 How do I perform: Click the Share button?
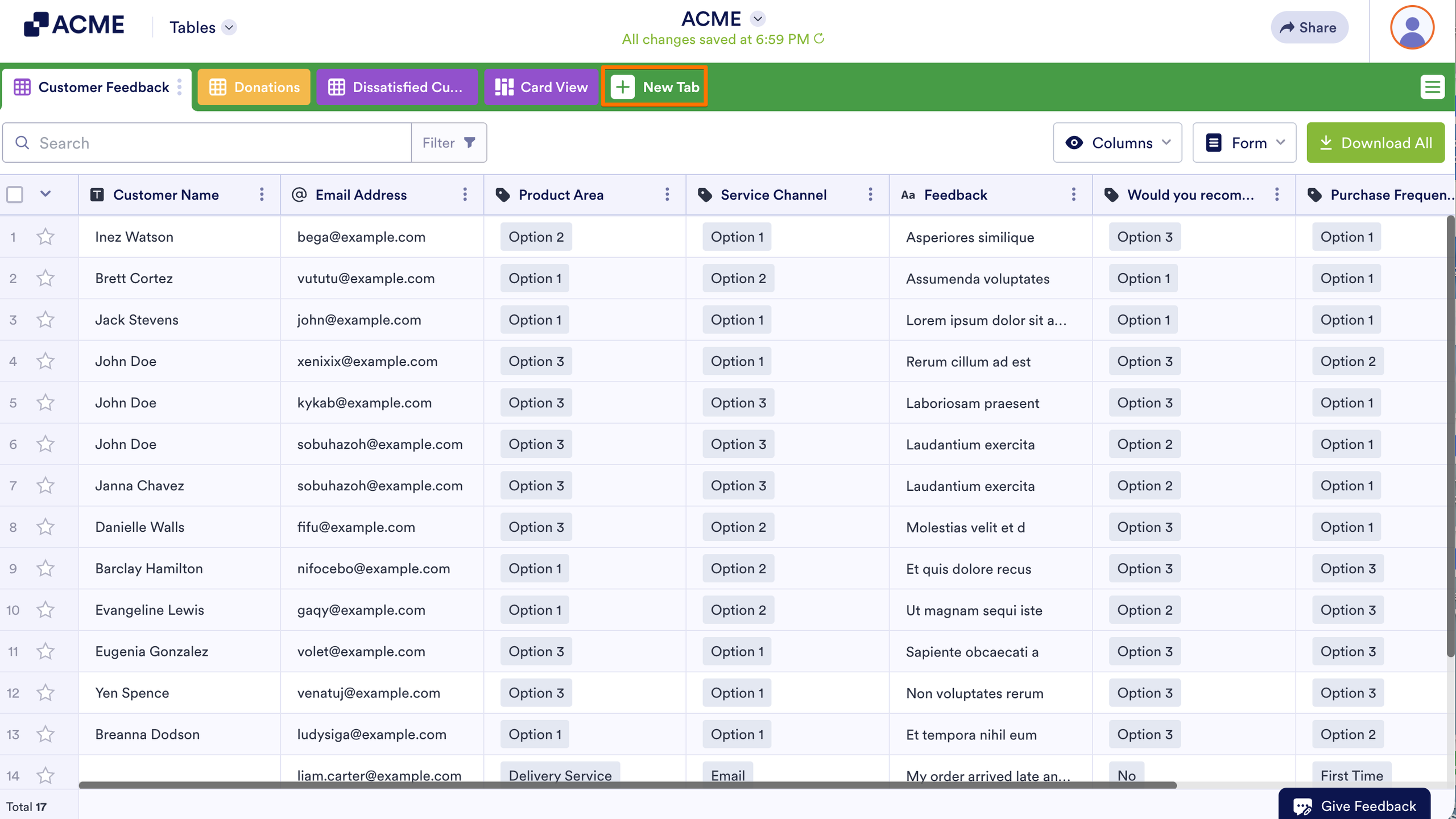(x=1309, y=27)
